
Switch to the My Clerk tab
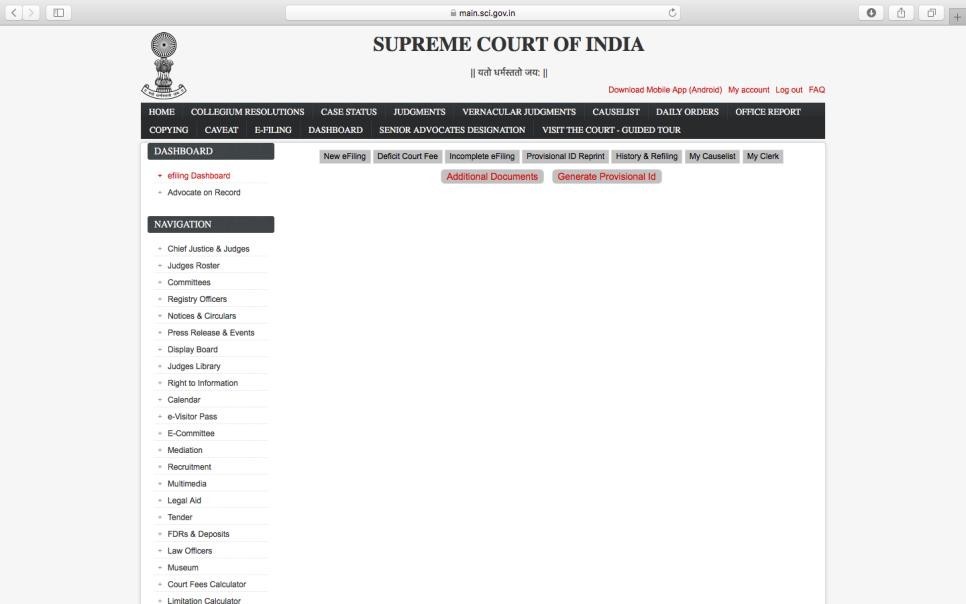pyautogui.click(x=762, y=156)
